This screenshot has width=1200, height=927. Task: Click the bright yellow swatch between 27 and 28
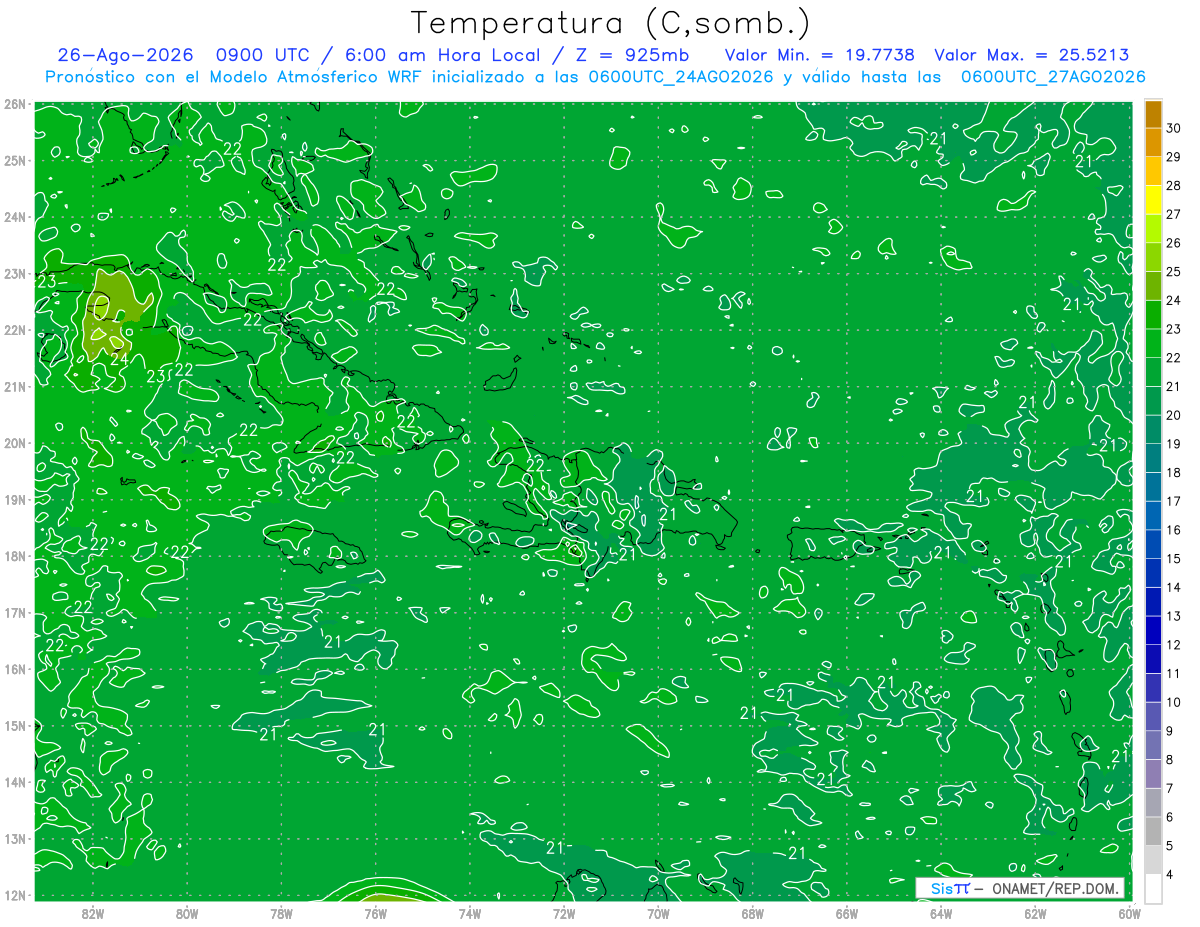pyautogui.click(x=1153, y=200)
